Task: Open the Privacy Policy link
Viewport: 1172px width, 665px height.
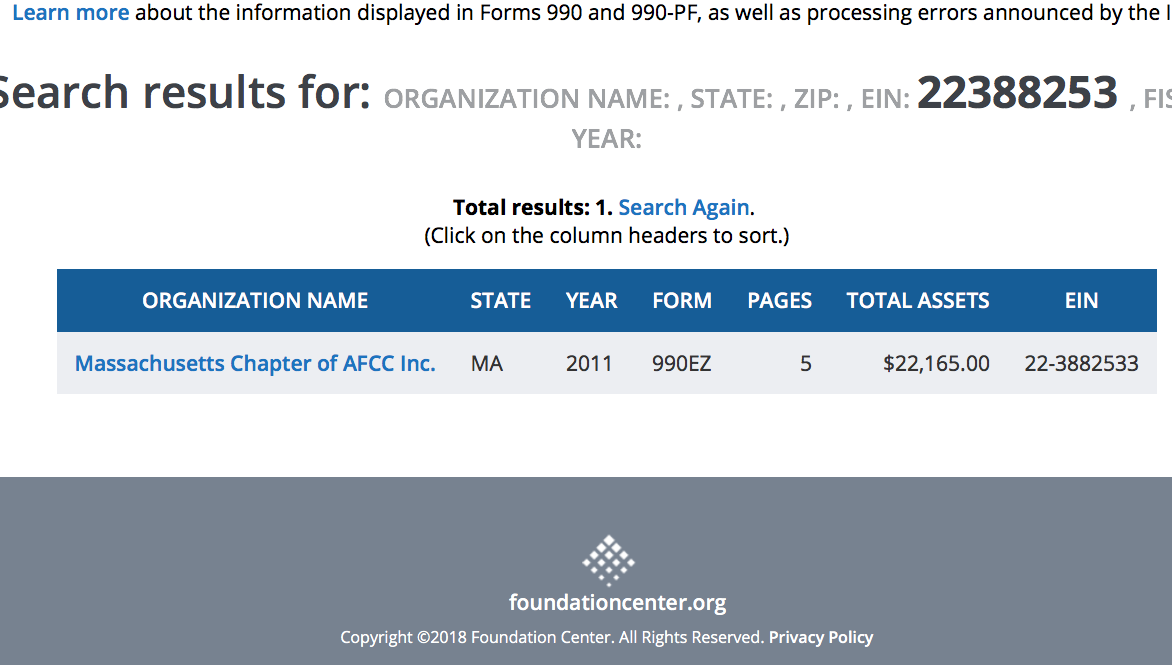Action: click(820, 637)
